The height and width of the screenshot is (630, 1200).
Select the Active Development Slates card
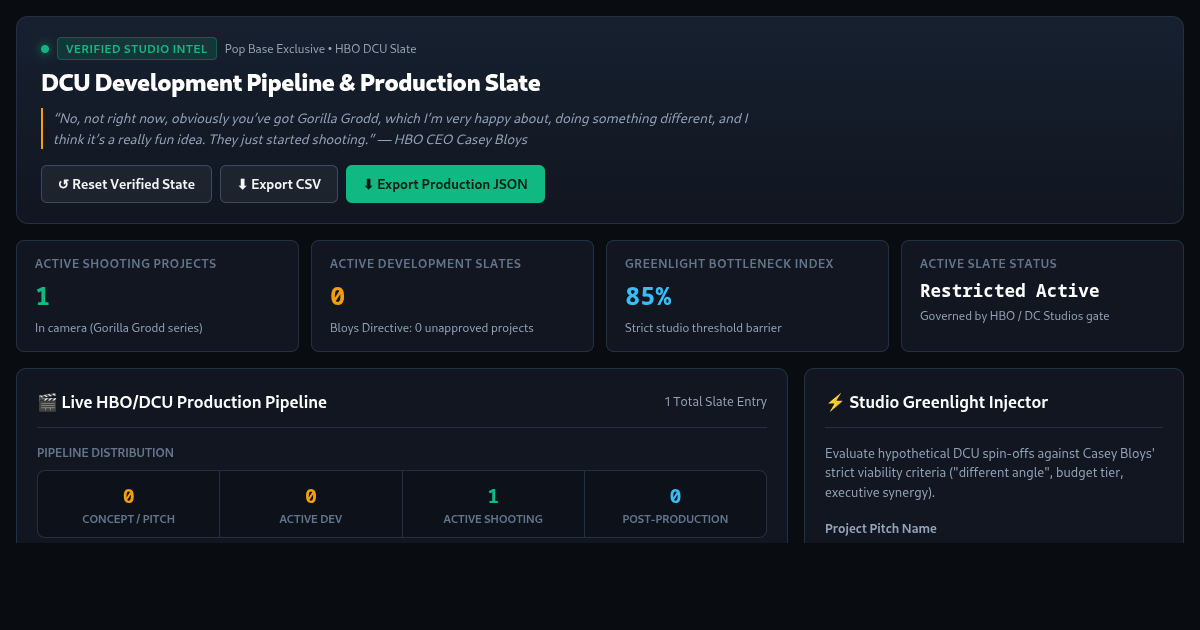[452, 296]
